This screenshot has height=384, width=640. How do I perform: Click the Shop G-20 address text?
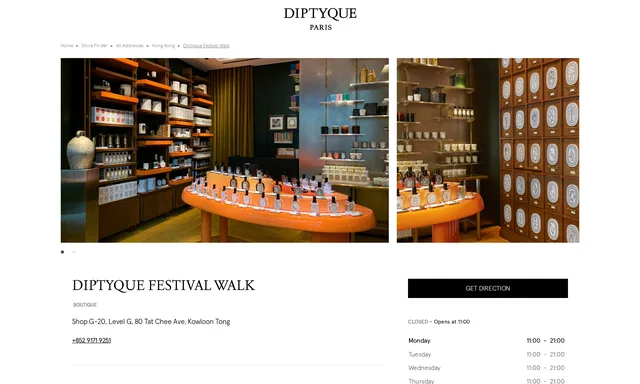(151, 322)
